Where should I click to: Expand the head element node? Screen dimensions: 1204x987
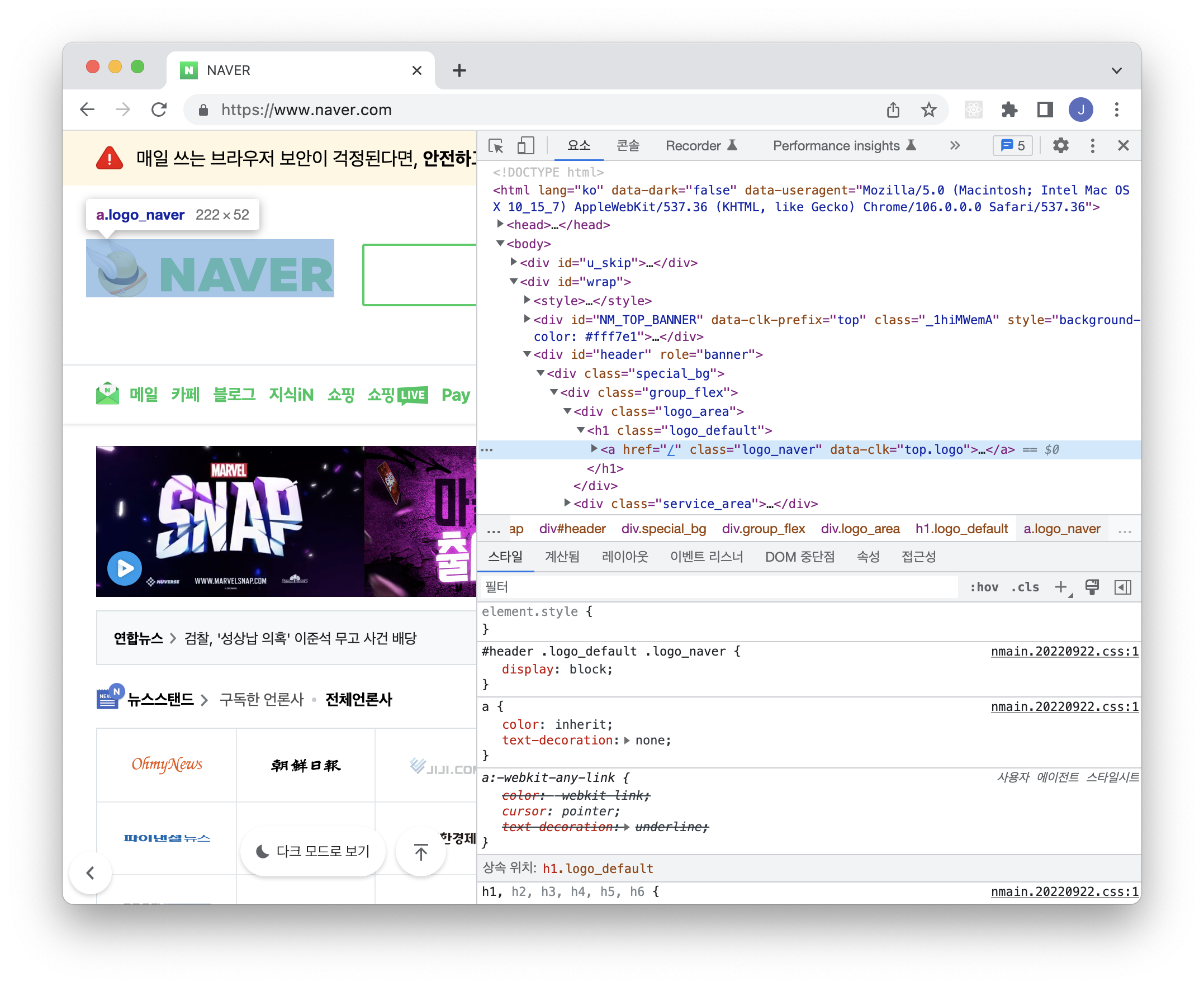pyautogui.click(x=500, y=225)
